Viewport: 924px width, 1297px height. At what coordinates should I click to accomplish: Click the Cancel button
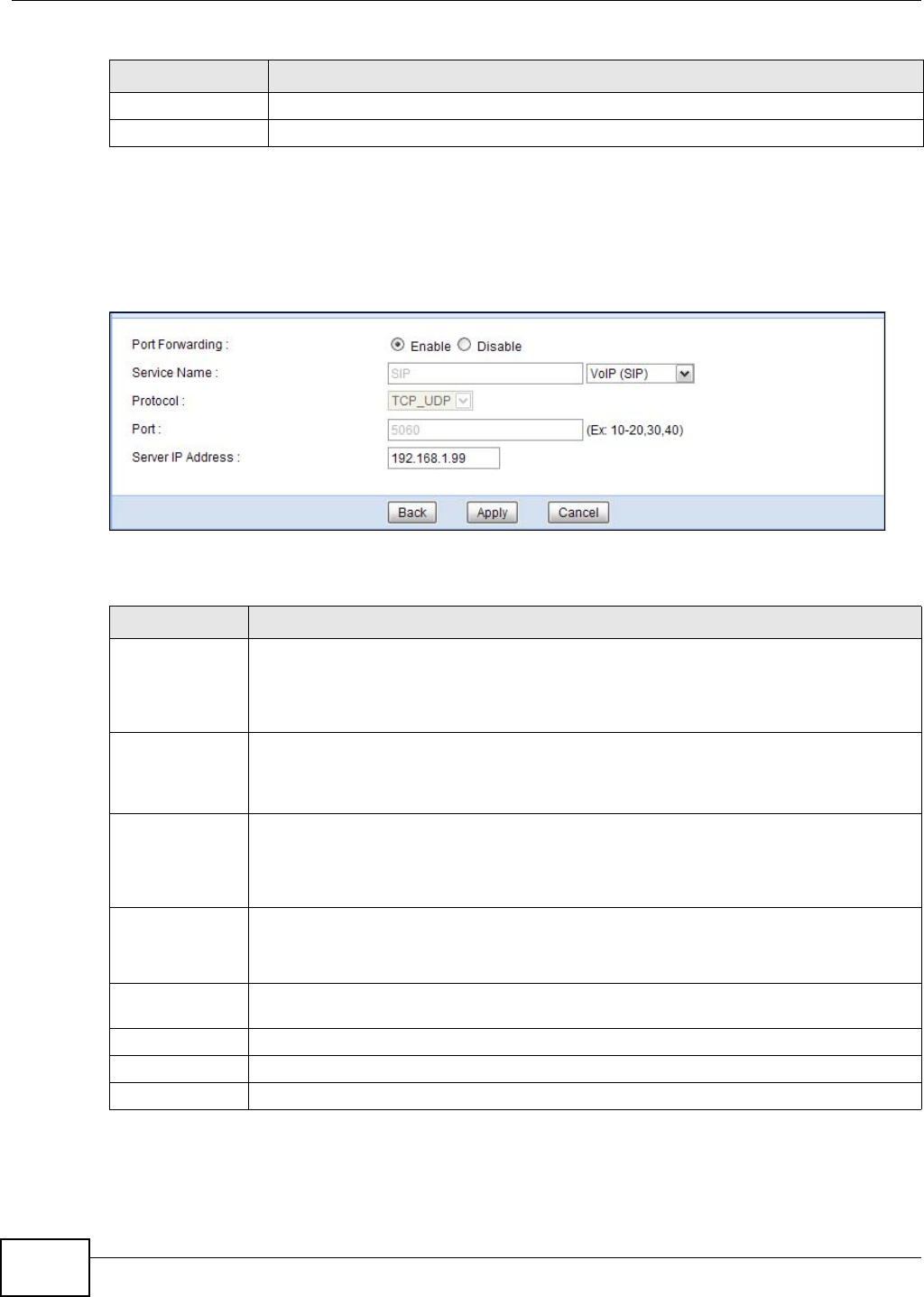pos(578,513)
